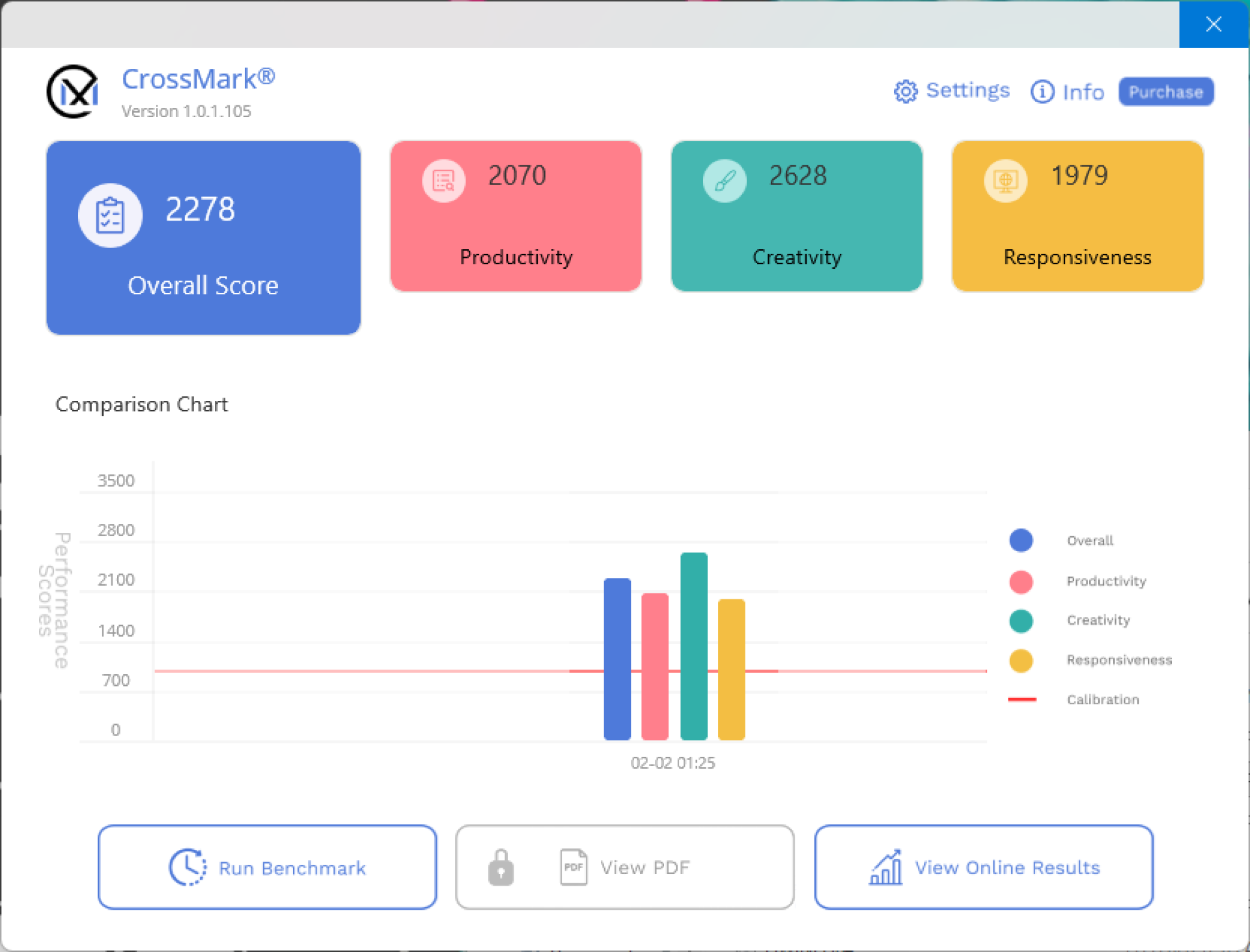Open Settings via the gear icon
The image size is (1250, 952).
906,92
